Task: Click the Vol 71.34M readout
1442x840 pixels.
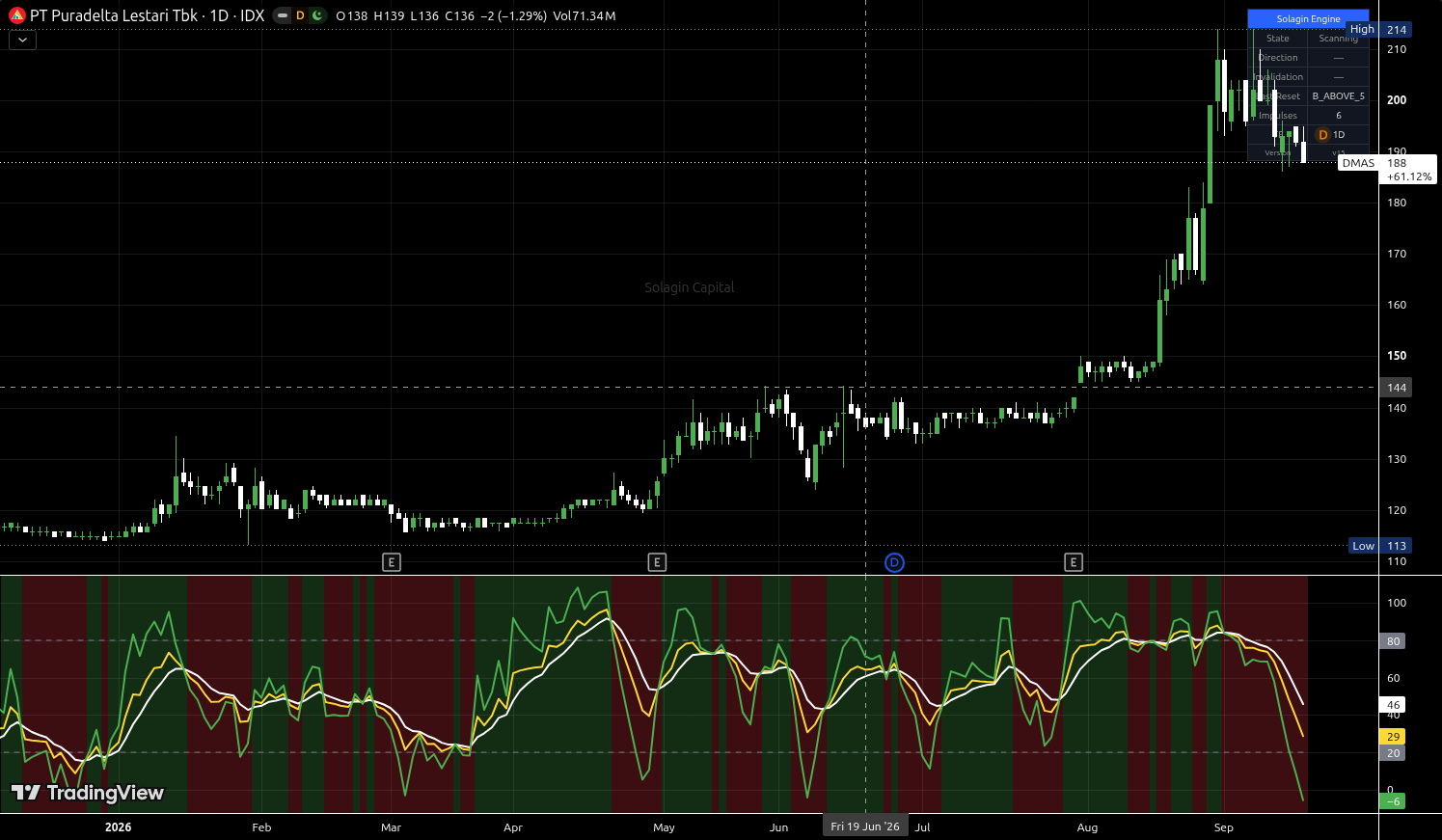Action: click(x=585, y=16)
